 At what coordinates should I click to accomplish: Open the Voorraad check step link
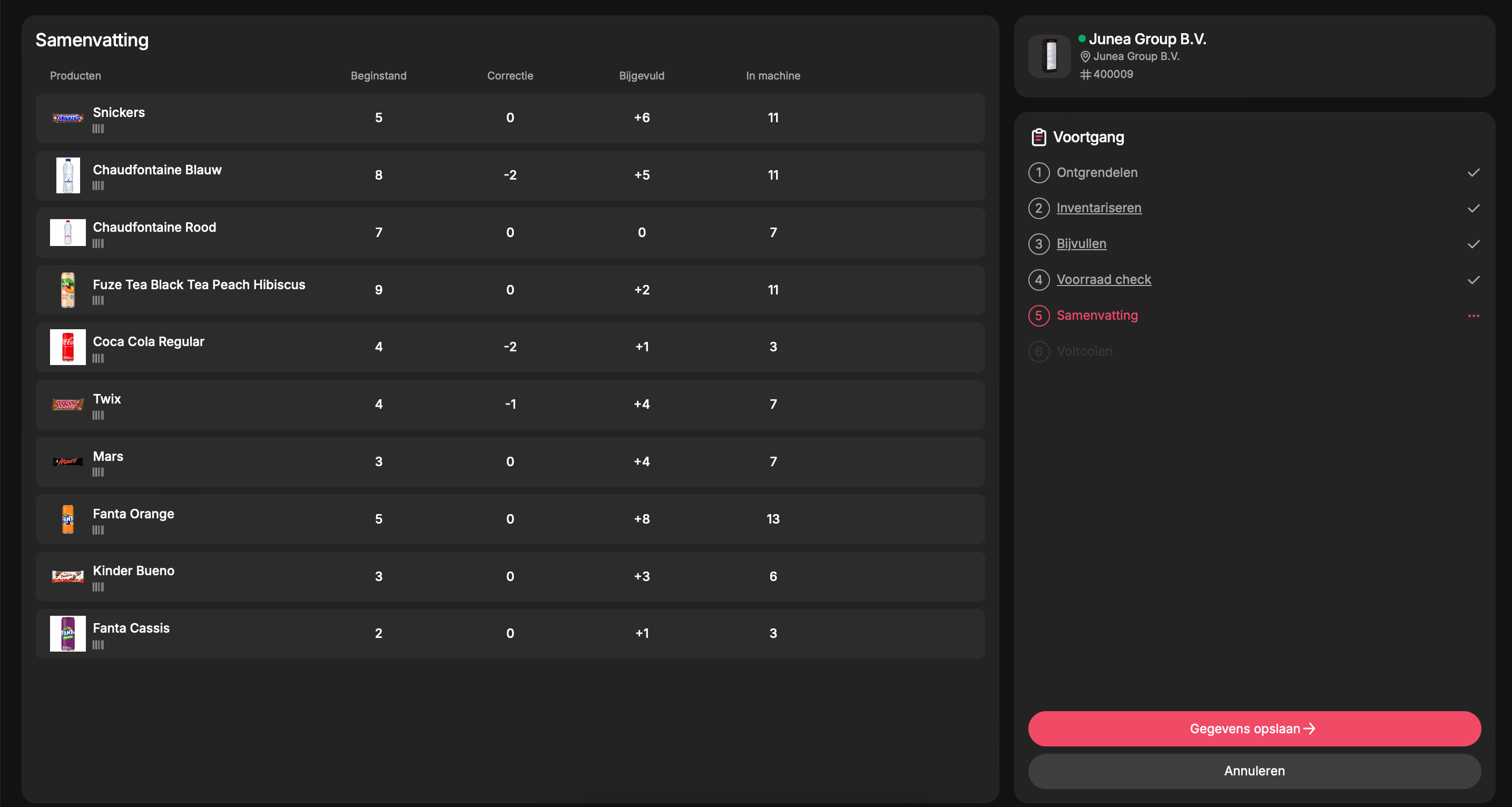1104,280
